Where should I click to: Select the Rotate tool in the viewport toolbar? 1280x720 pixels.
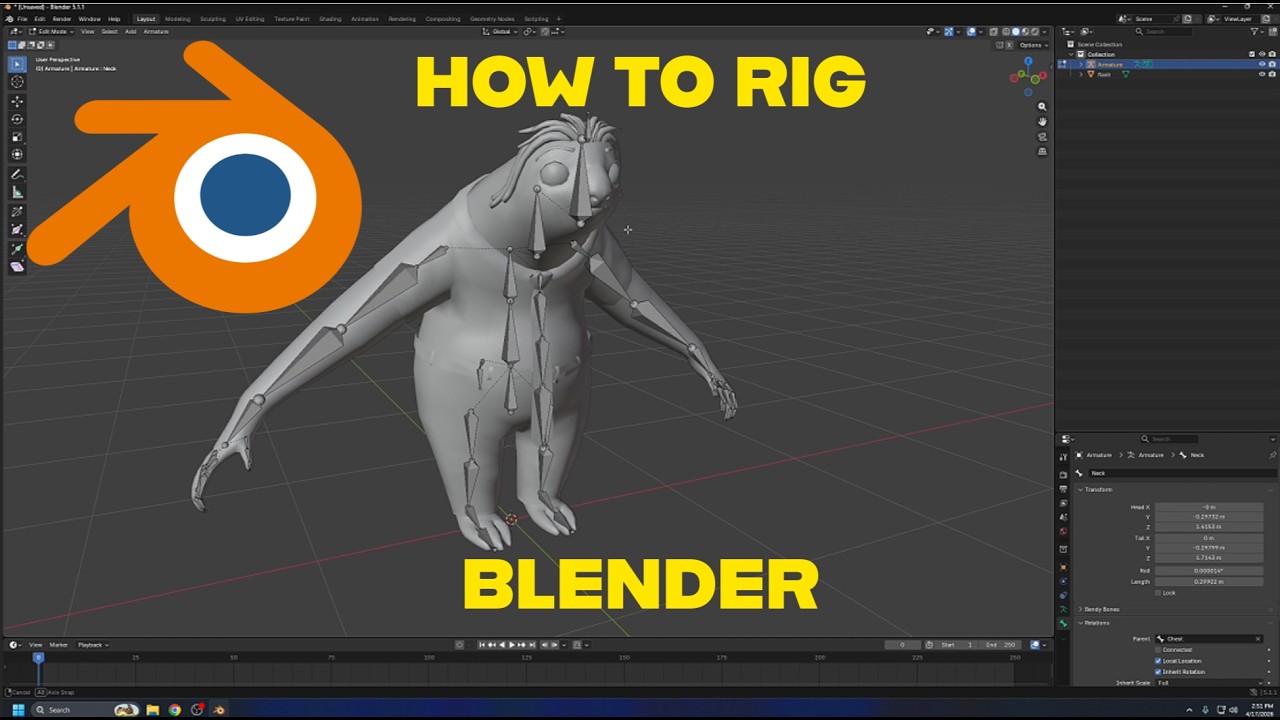pyautogui.click(x=17, y=119)
